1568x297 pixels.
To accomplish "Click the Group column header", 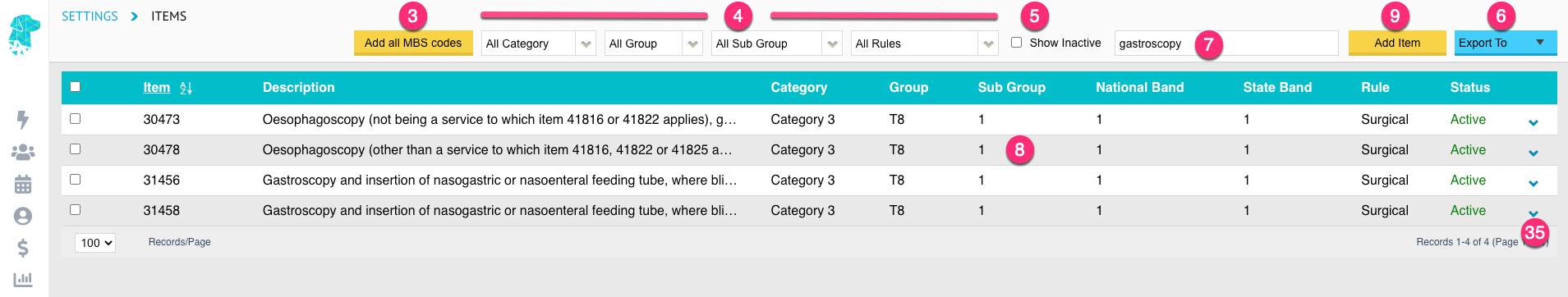I will 908,87.
